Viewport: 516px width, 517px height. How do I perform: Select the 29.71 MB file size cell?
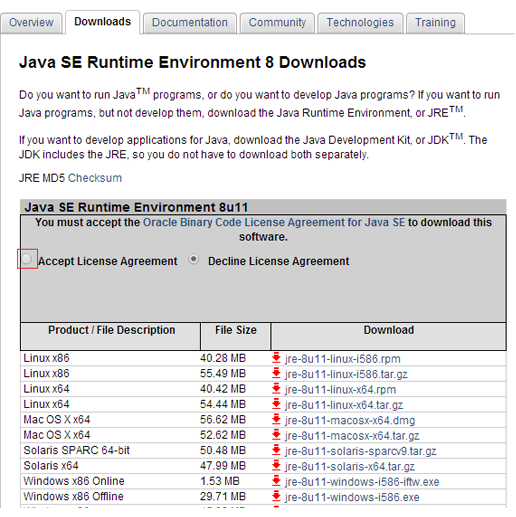[x=223, y=496]
